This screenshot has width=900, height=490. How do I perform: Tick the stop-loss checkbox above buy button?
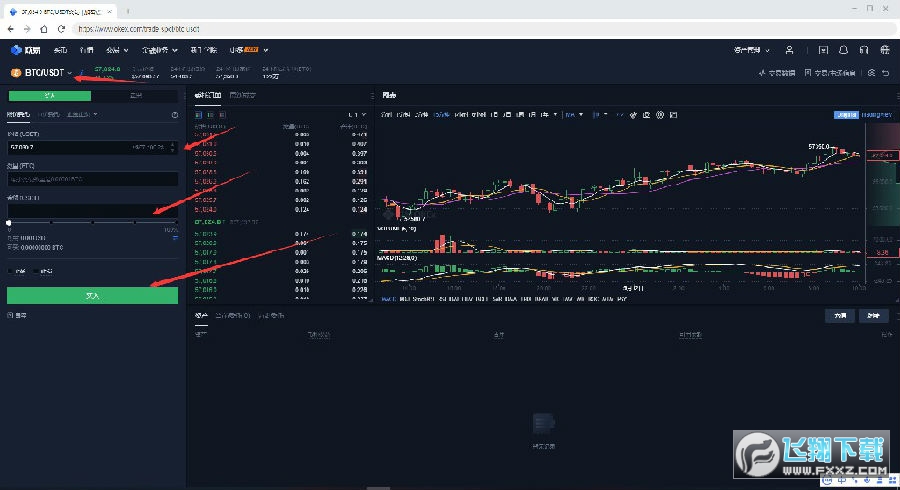tap(37, 271)
